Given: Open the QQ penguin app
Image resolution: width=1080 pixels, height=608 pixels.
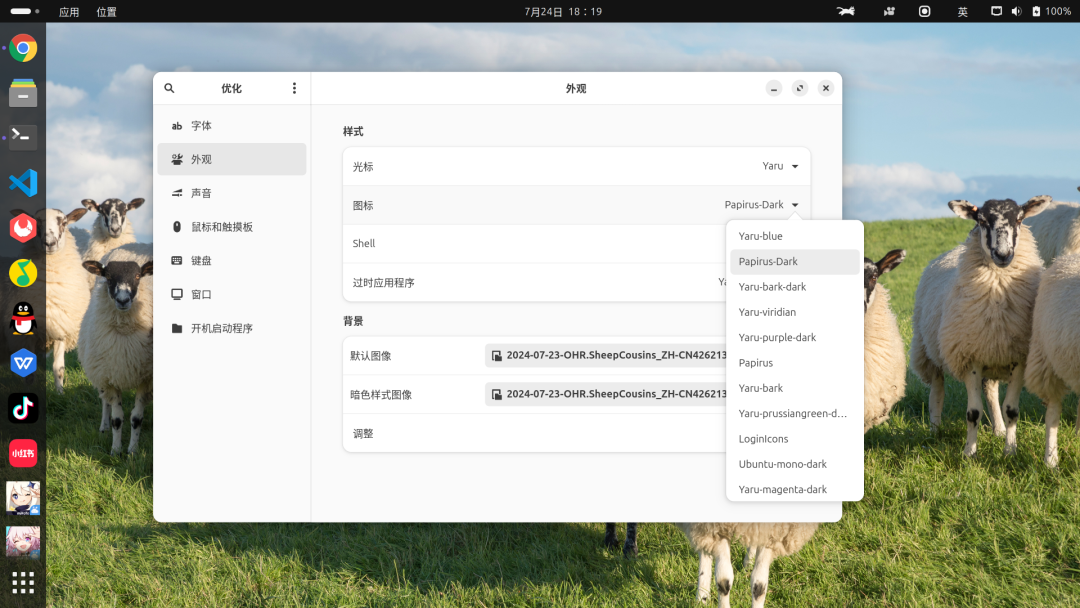Looking at the screenshot, I should 23,318.
